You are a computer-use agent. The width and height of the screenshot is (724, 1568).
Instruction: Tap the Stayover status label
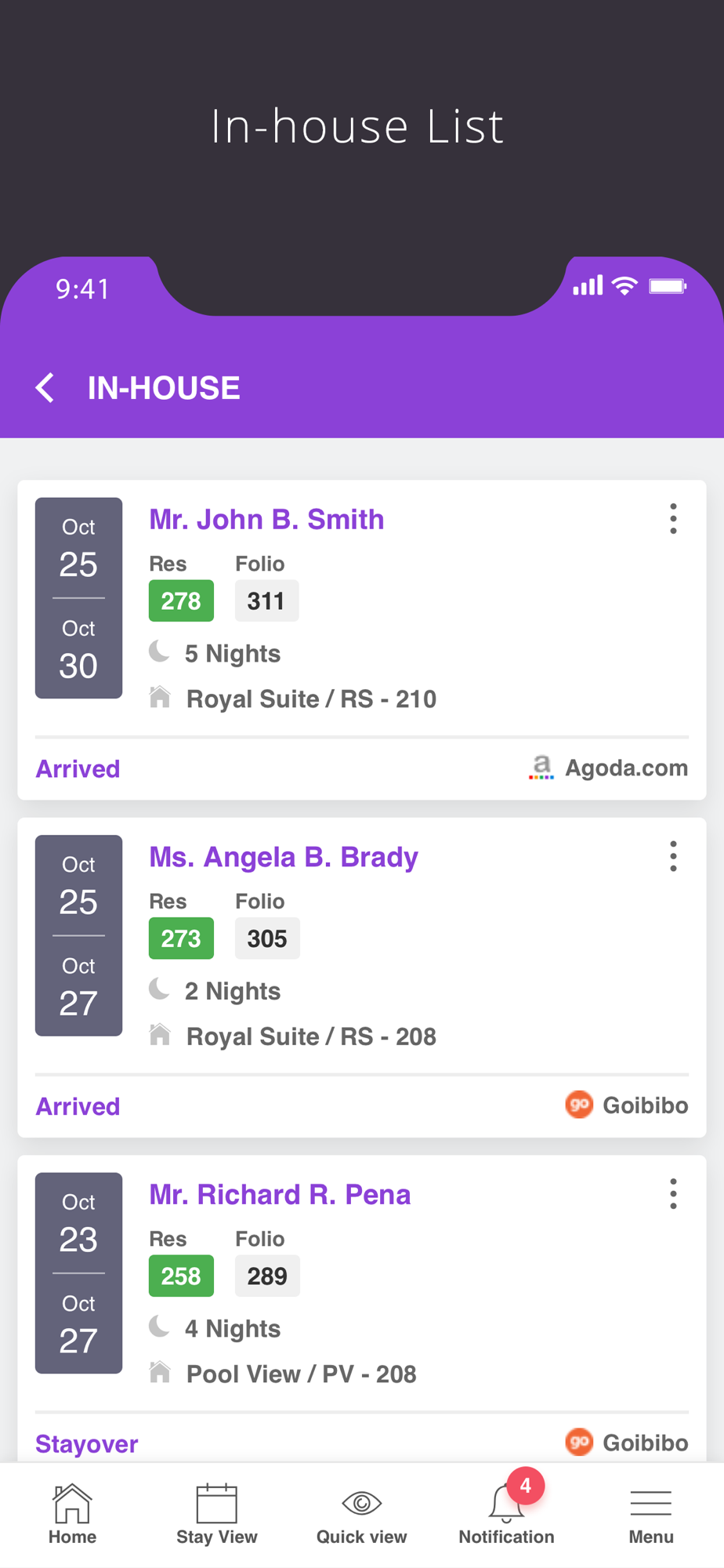pos(87,1444)
